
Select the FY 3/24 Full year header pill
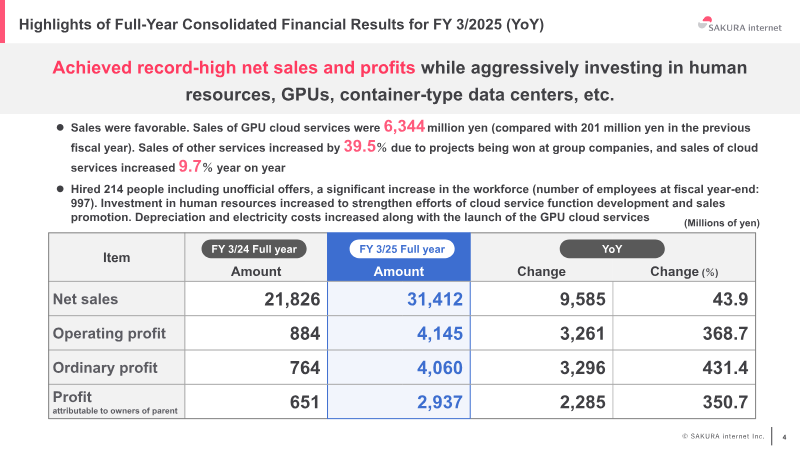(x=256, y=249)
